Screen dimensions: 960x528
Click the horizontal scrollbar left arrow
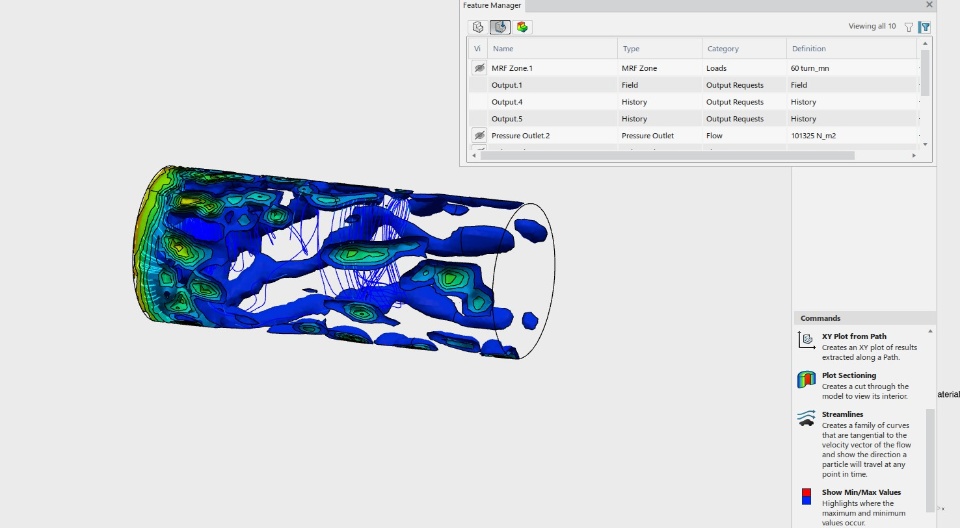pos(474,156)
